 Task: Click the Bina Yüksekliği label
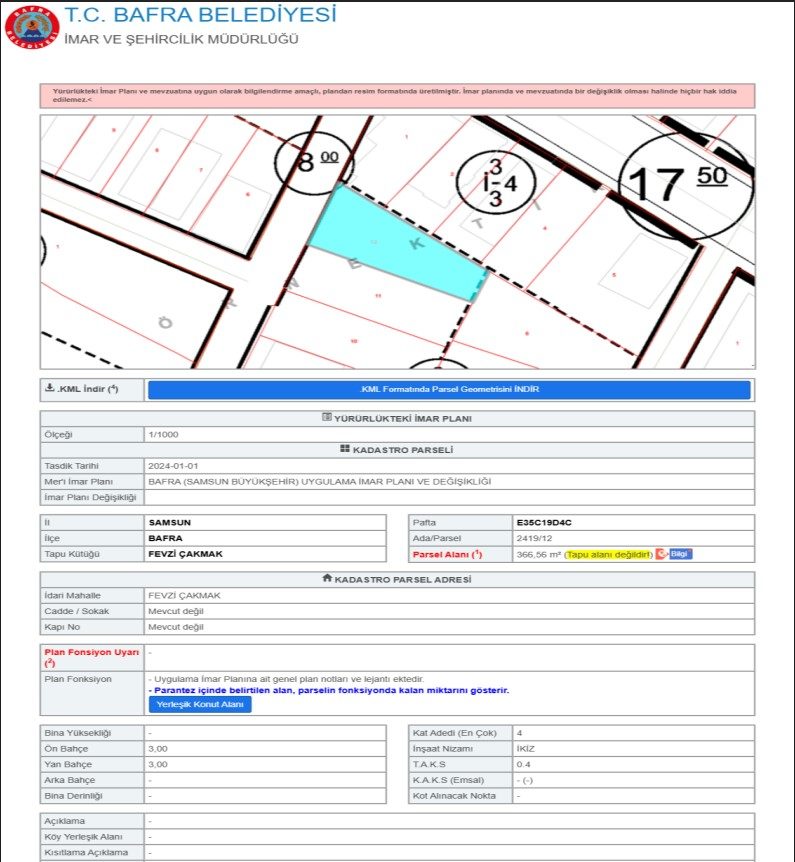pos(78,733)
